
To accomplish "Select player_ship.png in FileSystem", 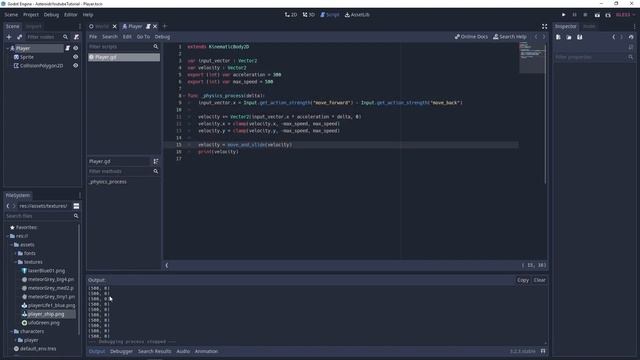I will pyautogui.click(x=46, y=314).
